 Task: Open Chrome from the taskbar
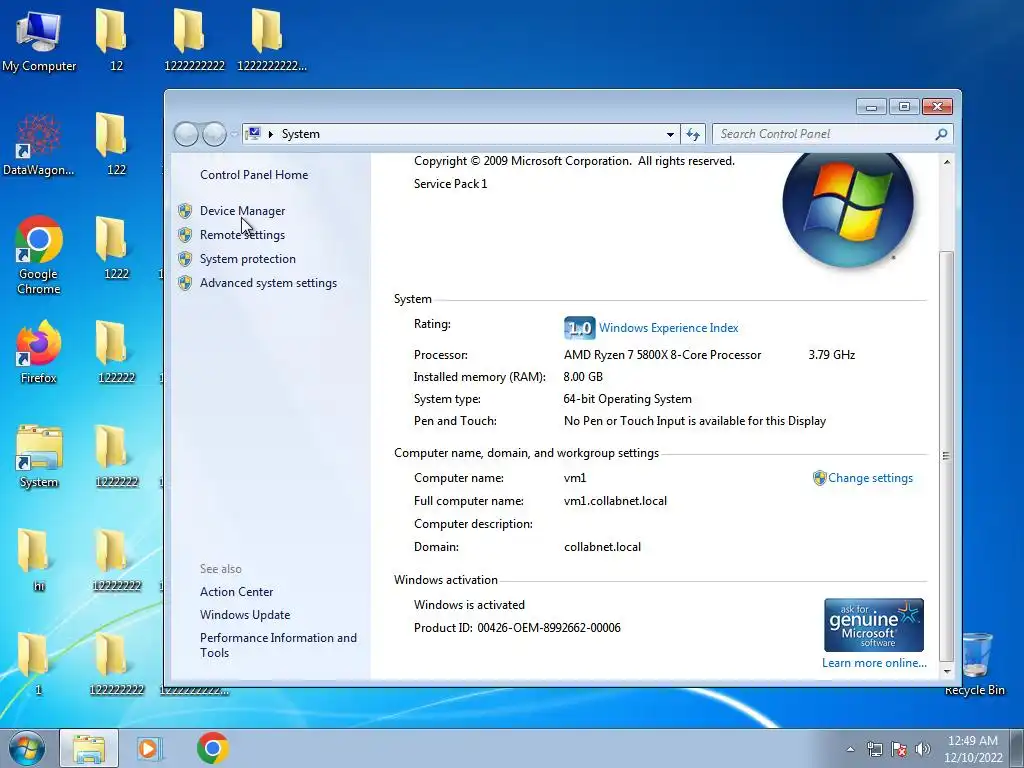click(212, 748)
